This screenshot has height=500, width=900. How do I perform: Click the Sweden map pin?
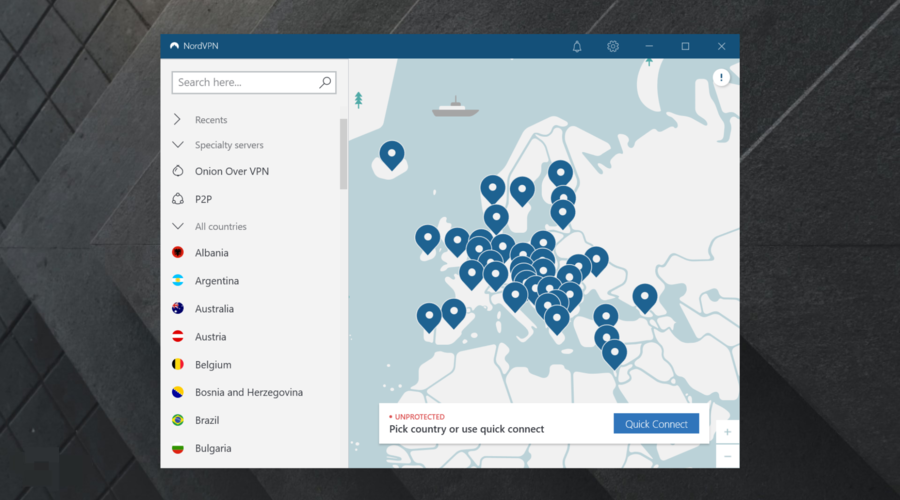pyautogui.click(x=522, y=190)
